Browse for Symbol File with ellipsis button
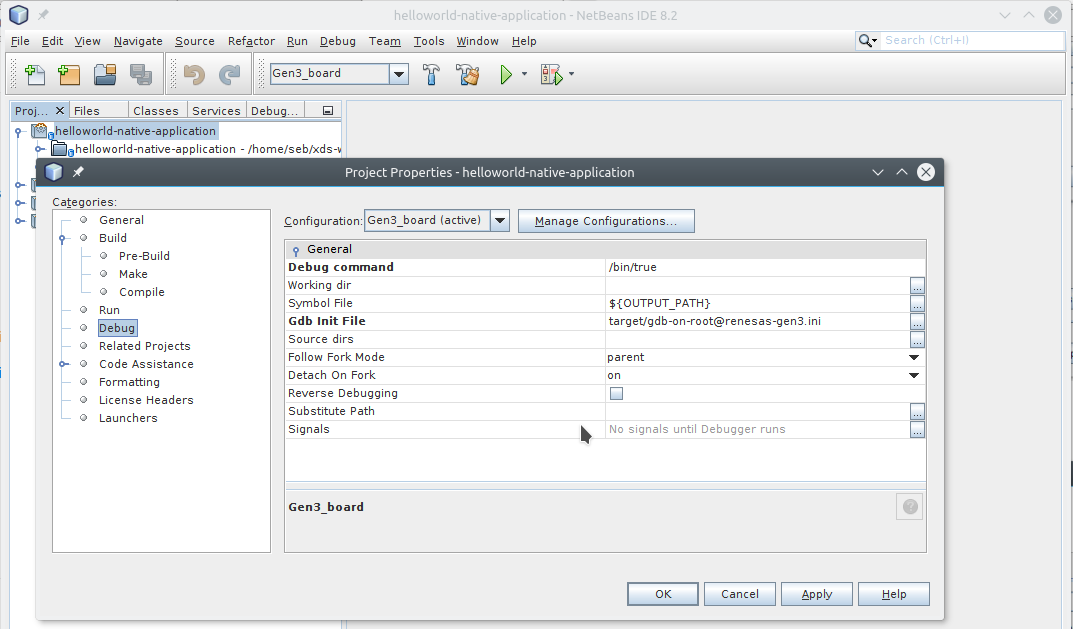This screenshot has height=629, width=1073. click(x=917, y=303)
